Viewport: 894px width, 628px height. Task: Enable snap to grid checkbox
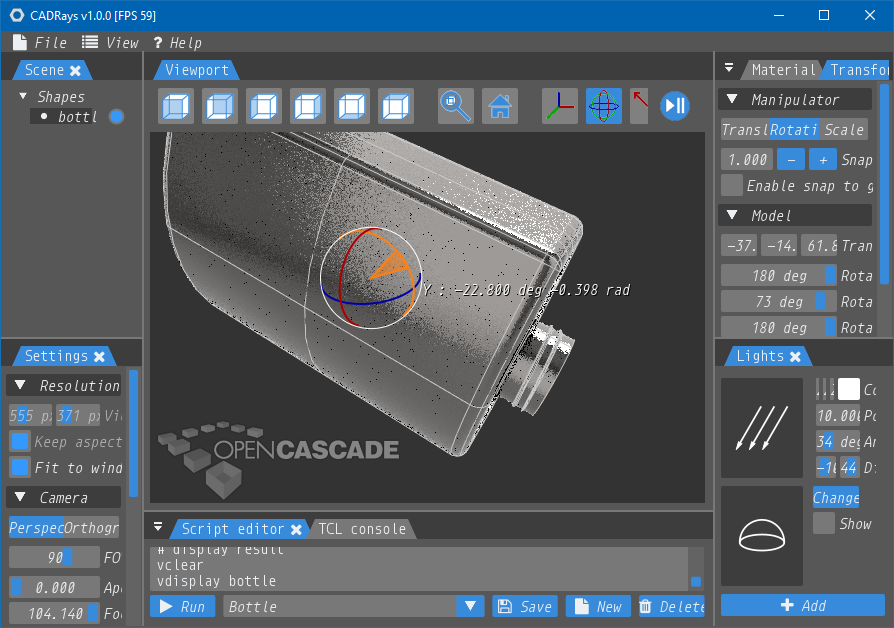(732, 185)
